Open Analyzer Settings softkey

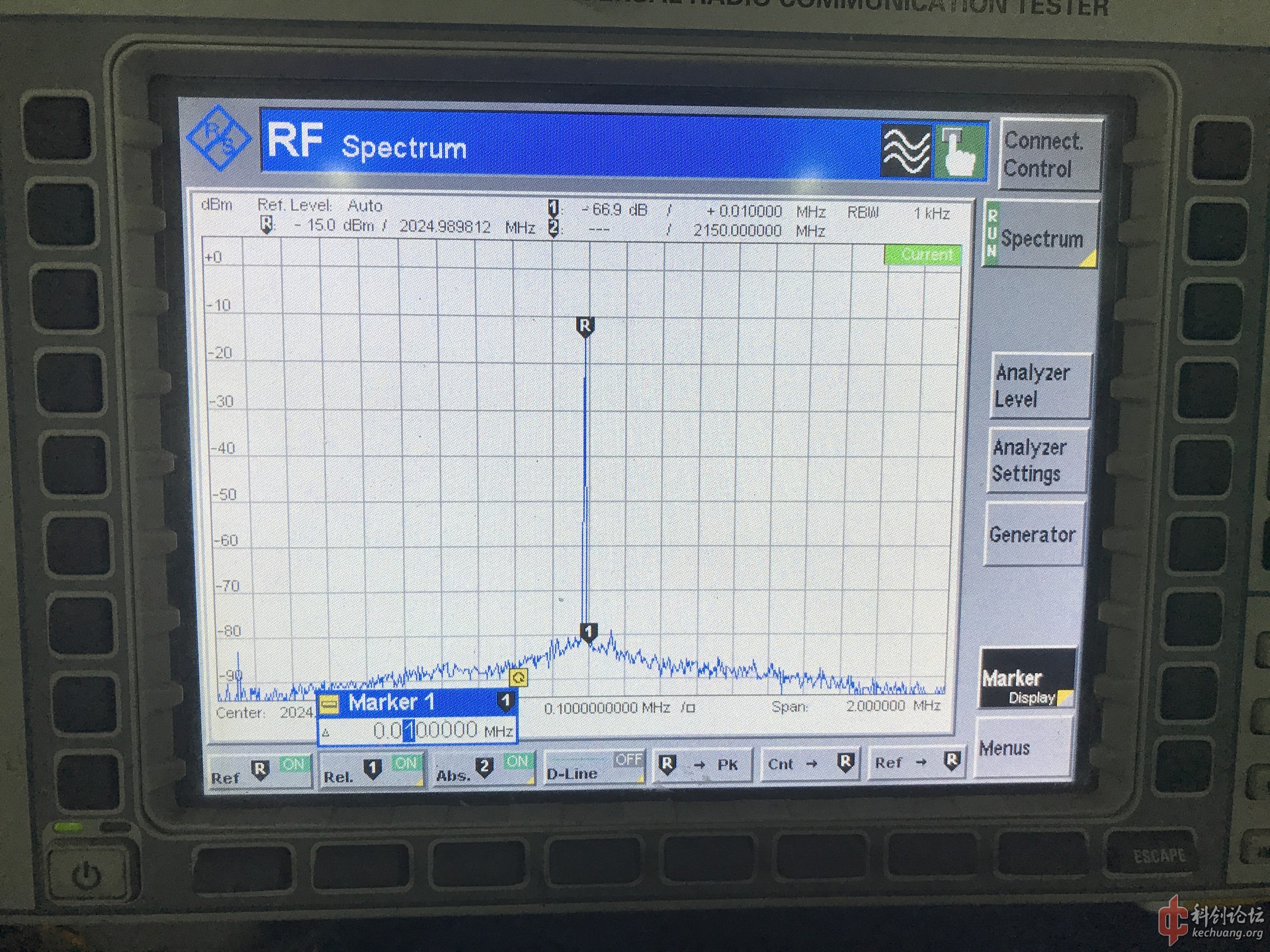click(1036, 461)
